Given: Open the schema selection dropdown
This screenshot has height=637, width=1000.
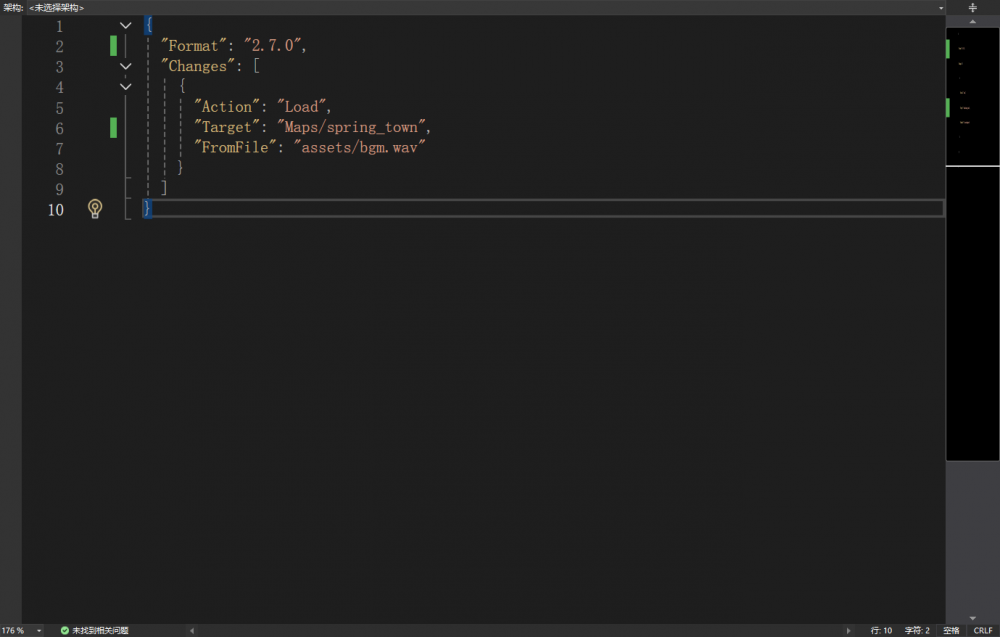Looking at the screenshot, I should [x=940, y=7].
